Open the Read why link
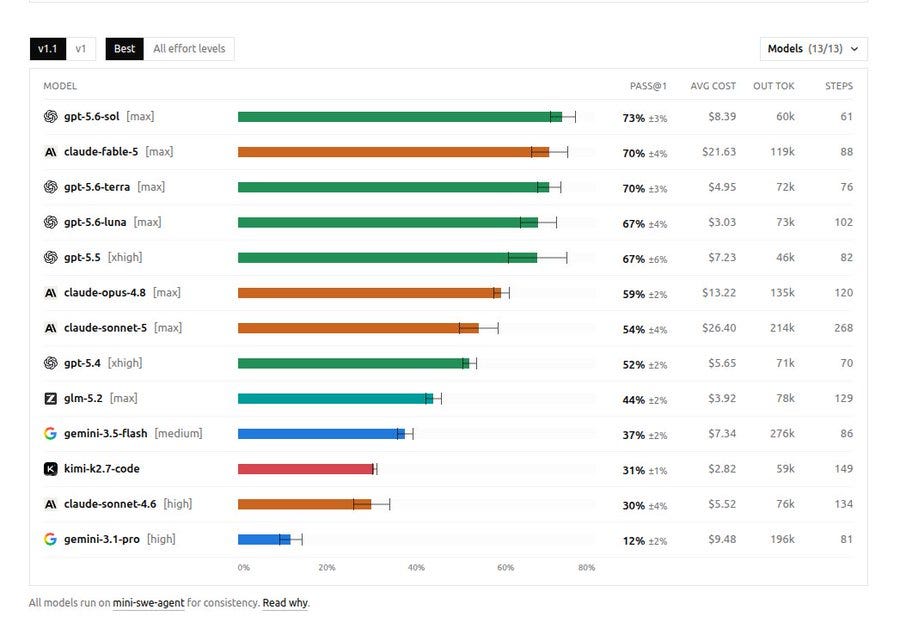This screenshot has height=622, width=900. 285,603
